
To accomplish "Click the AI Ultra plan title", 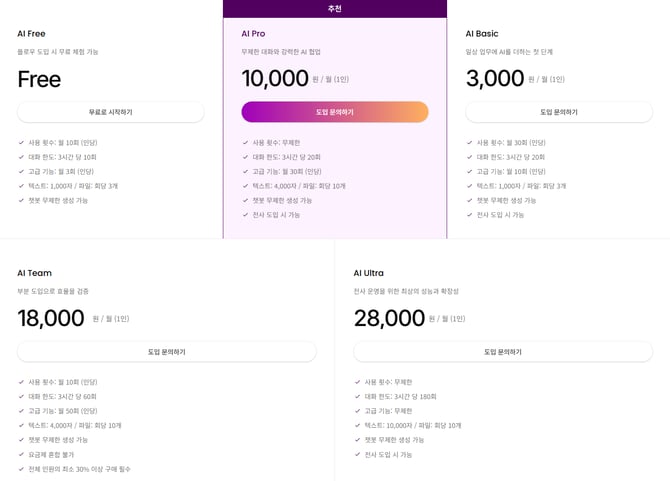I will point(368,273).
